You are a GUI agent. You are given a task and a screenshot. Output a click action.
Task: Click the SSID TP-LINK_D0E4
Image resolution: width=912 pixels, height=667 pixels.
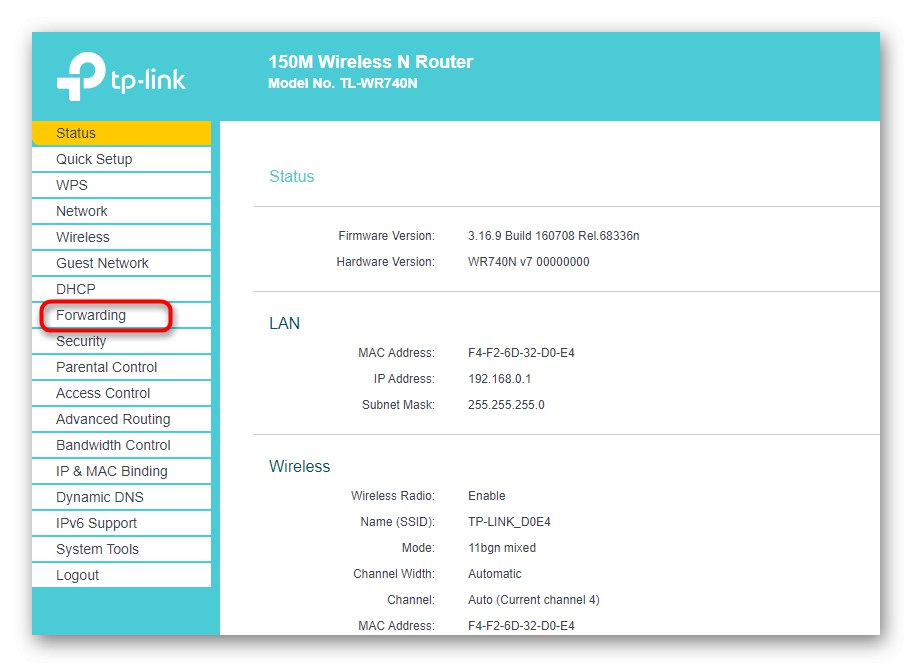click(509, 522)
